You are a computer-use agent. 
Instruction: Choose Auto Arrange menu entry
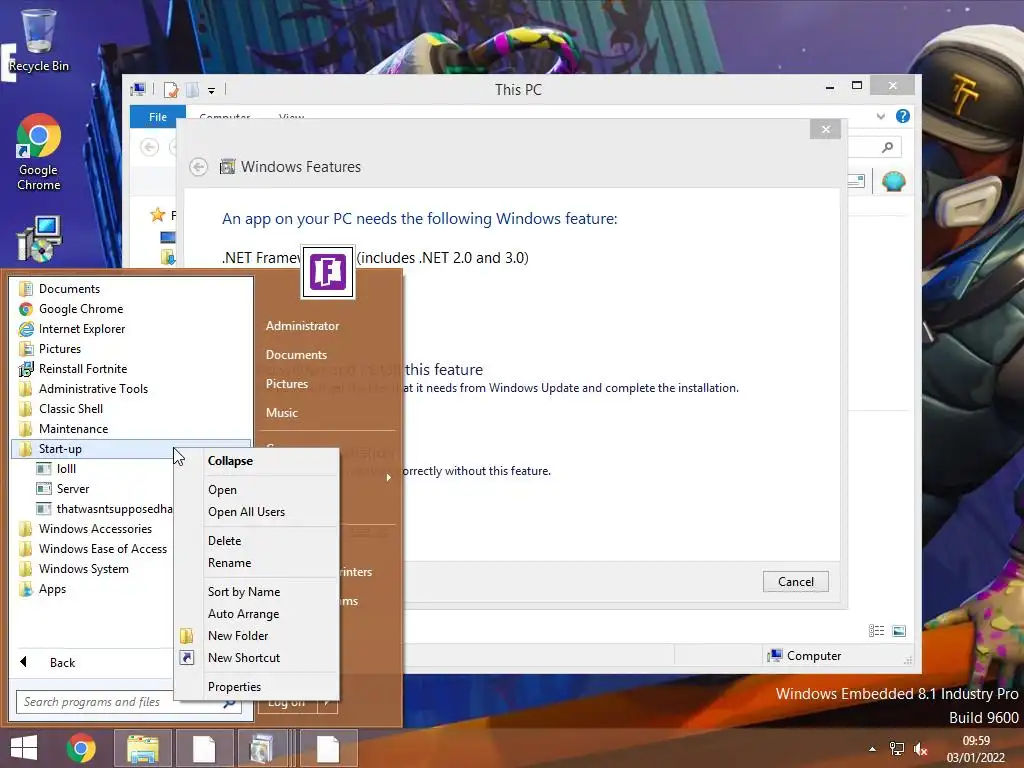[257, 614]
